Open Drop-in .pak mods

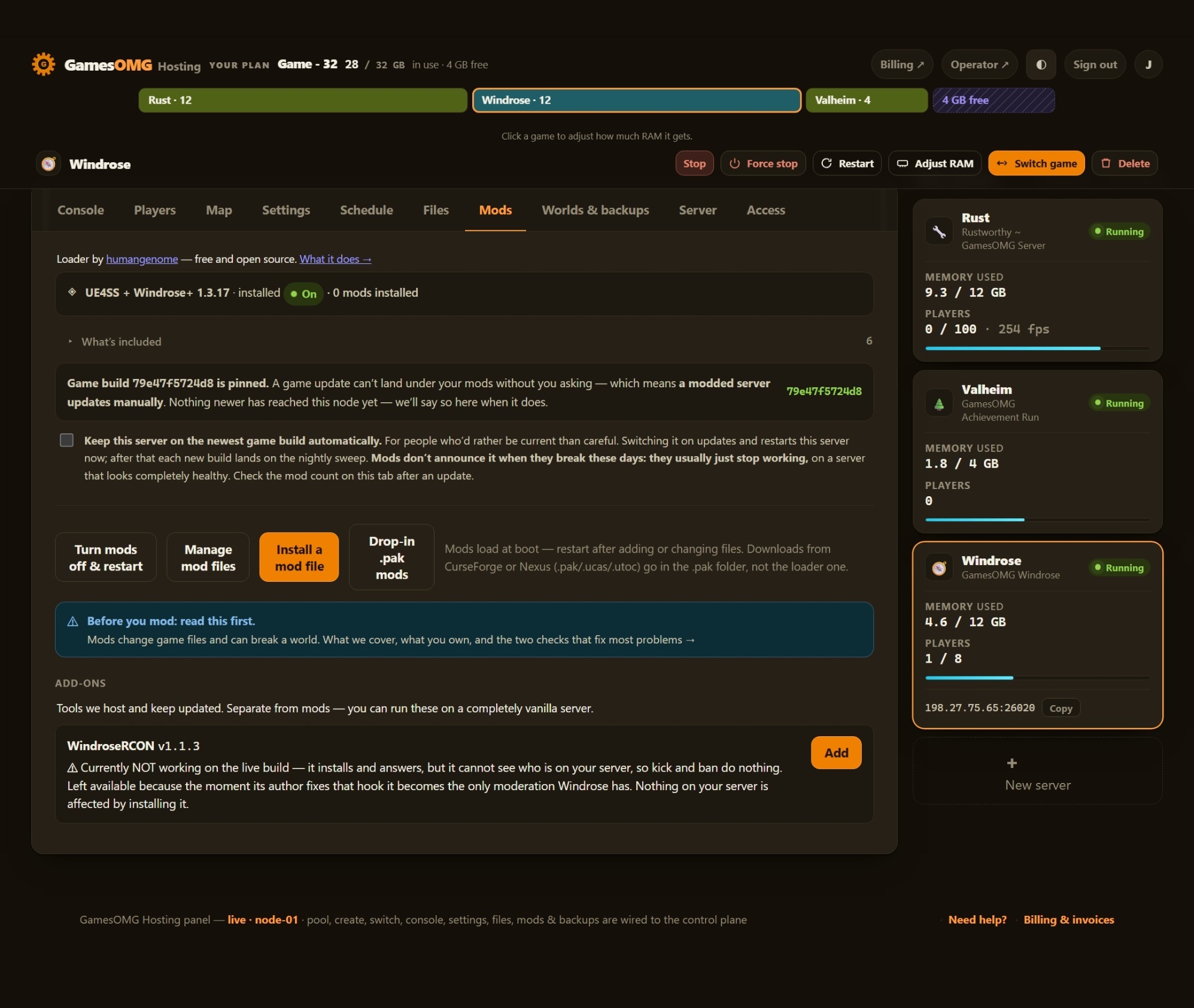391,557
